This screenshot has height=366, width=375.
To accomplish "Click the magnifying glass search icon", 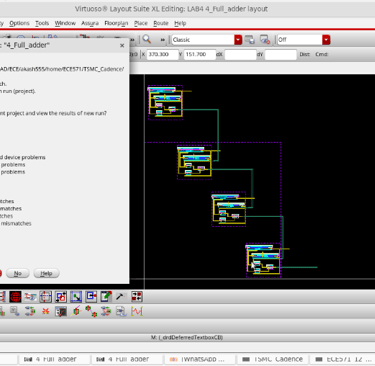I will coord(147,39).
